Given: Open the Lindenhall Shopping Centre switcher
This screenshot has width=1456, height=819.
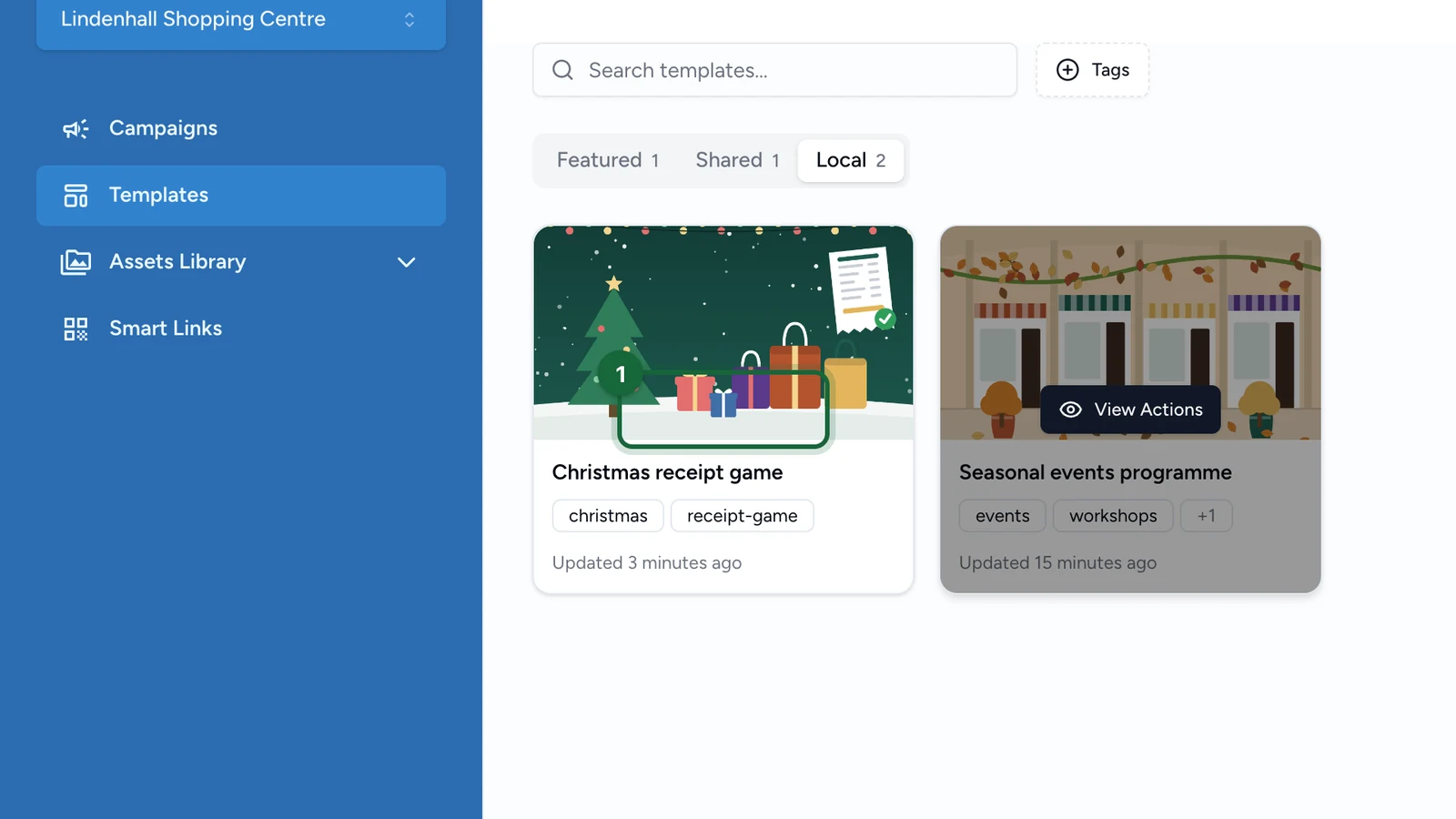Looking at the screenshot, I should pyautogui.click(x=240, y=20).
